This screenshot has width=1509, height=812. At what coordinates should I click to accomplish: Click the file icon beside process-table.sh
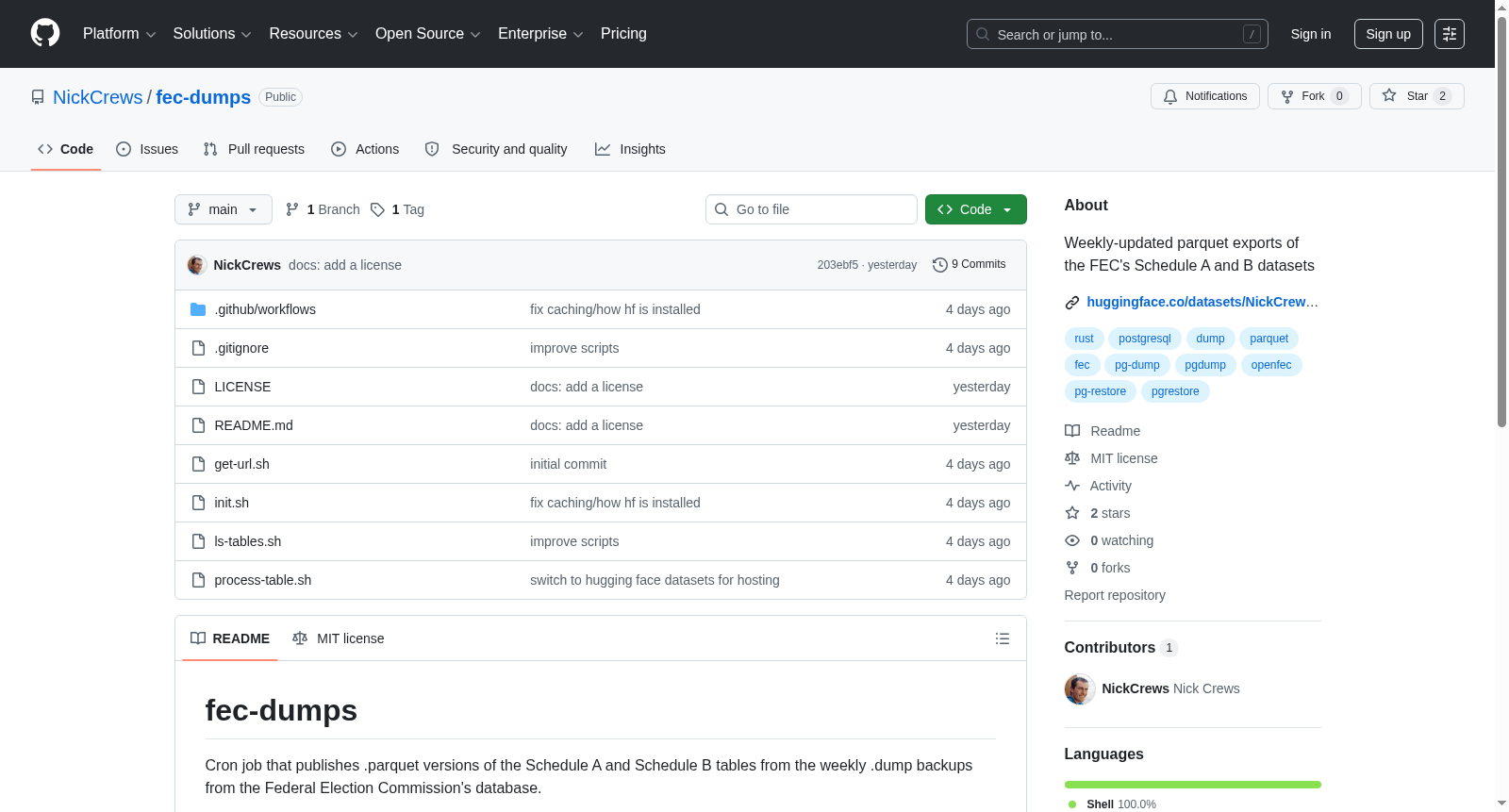pyautogui.click(x=198, y=580)
